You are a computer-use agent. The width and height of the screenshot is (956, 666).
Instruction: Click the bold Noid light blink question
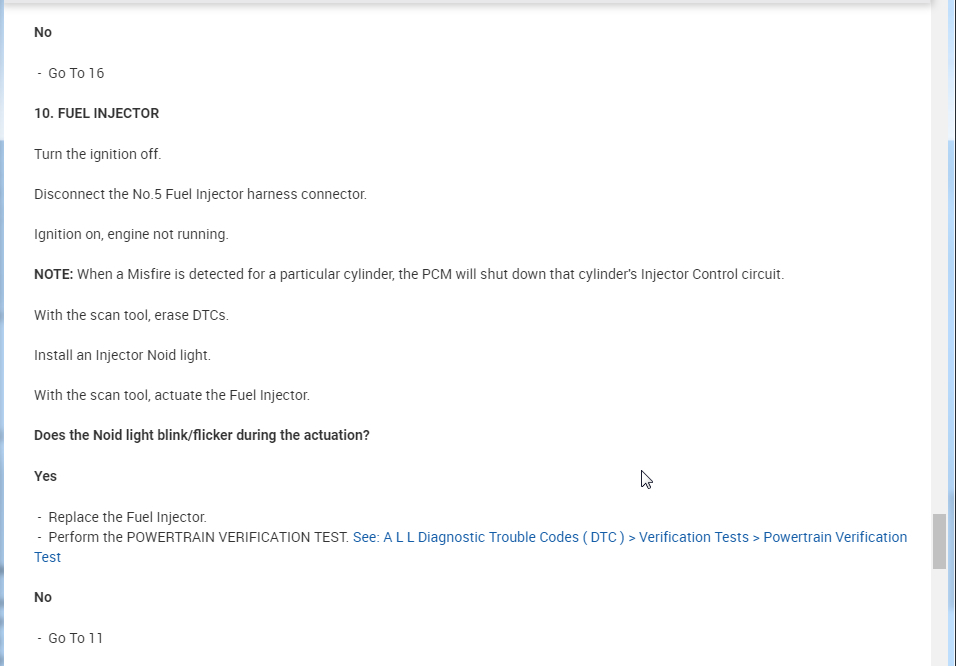coord(201,435)
